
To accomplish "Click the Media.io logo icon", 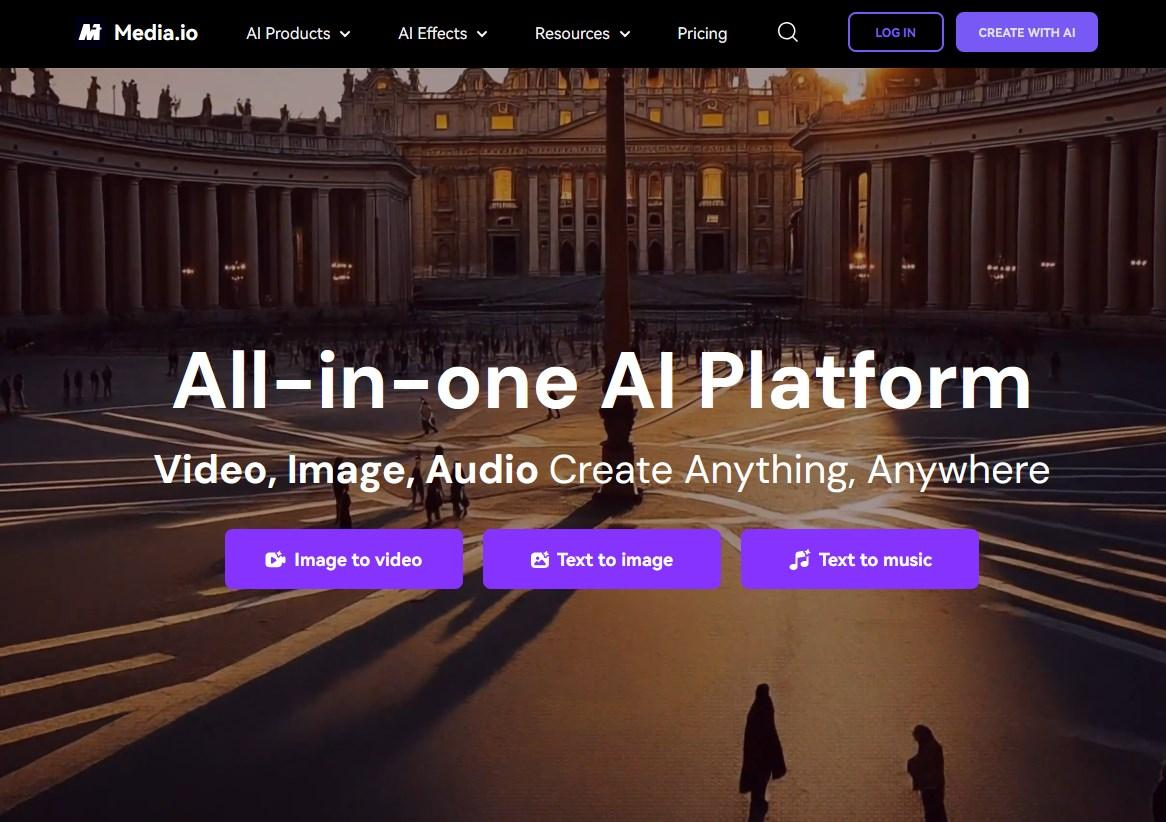I will (91, 33).
